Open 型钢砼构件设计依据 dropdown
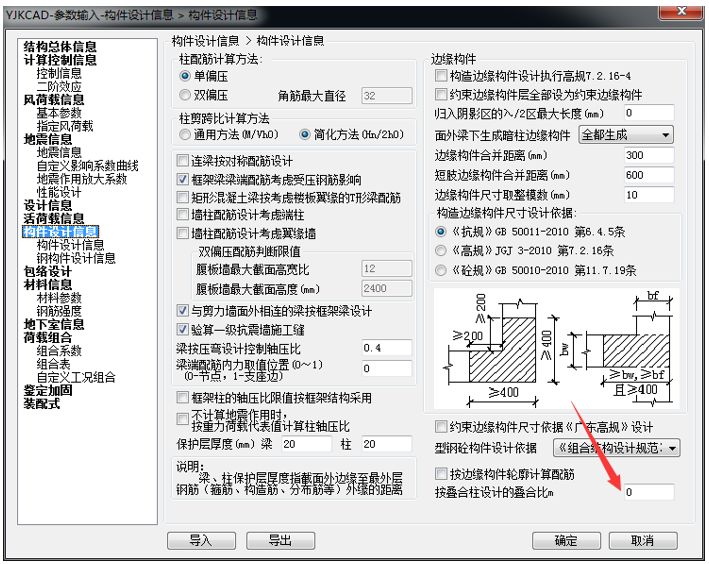 (x=616, y=448)
